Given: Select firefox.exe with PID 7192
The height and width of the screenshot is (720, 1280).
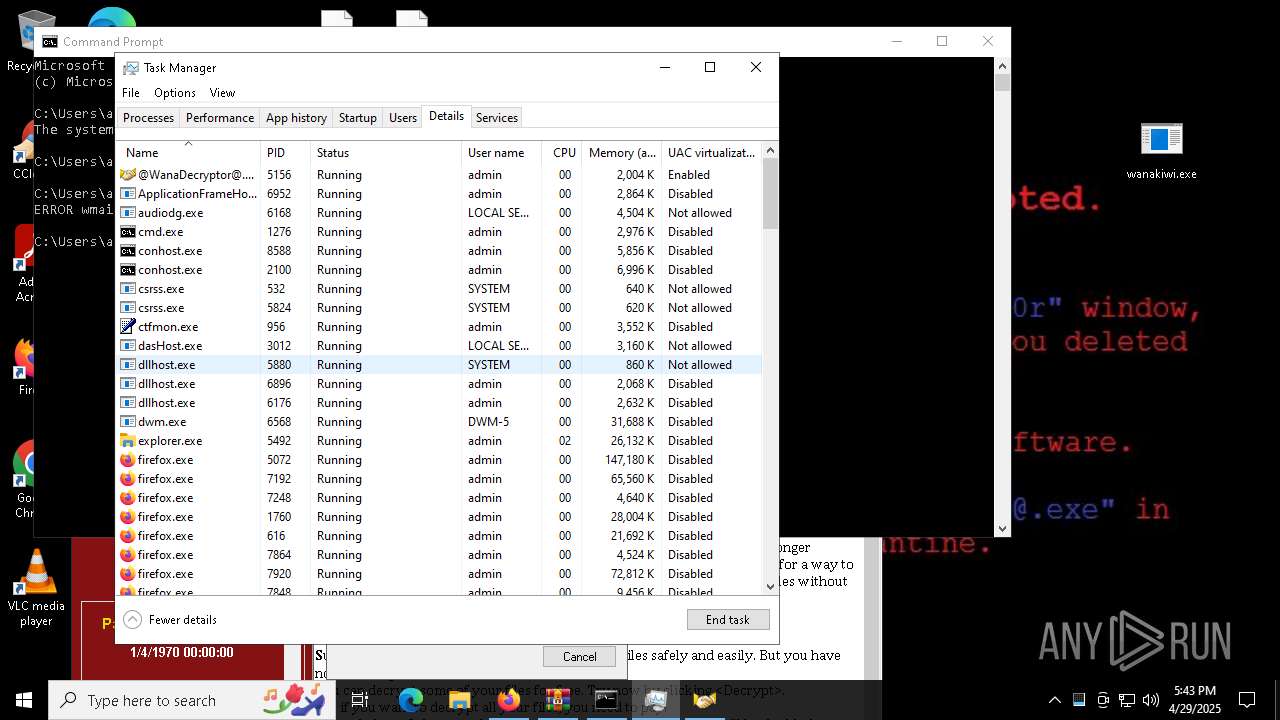Looking at the screenshot, I should pyautogui.click(x=439, y=479).
